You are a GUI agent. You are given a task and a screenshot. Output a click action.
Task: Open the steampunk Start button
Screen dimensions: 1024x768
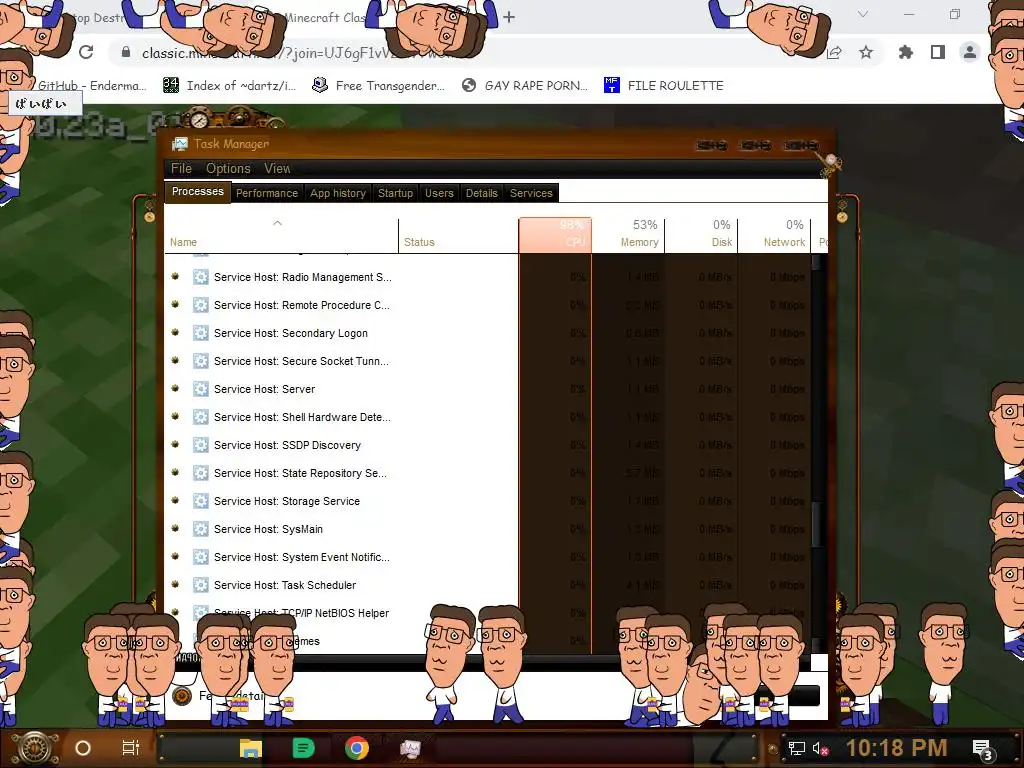click(33, 748)
